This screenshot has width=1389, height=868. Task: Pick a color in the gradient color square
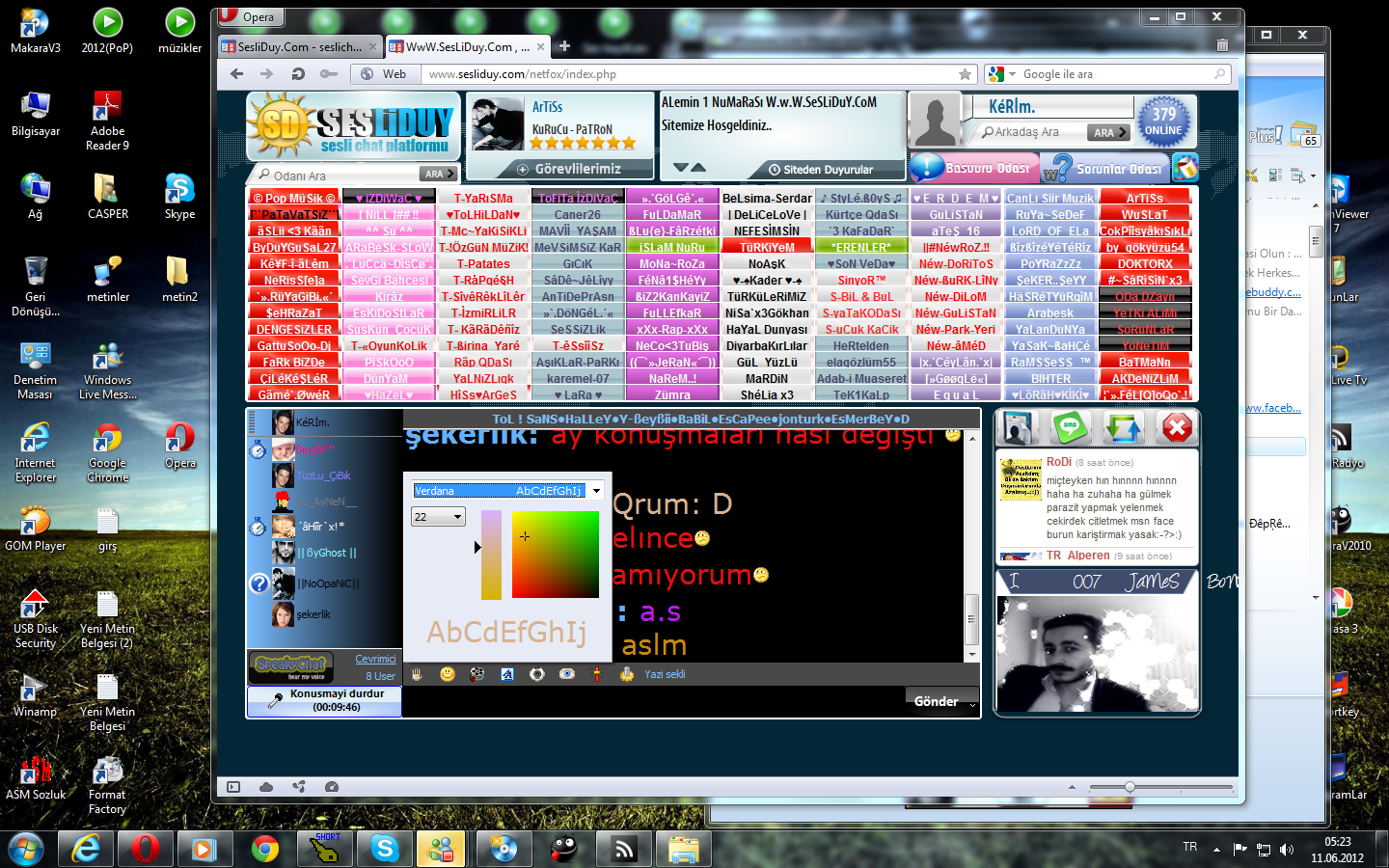[x=555, y=555]
